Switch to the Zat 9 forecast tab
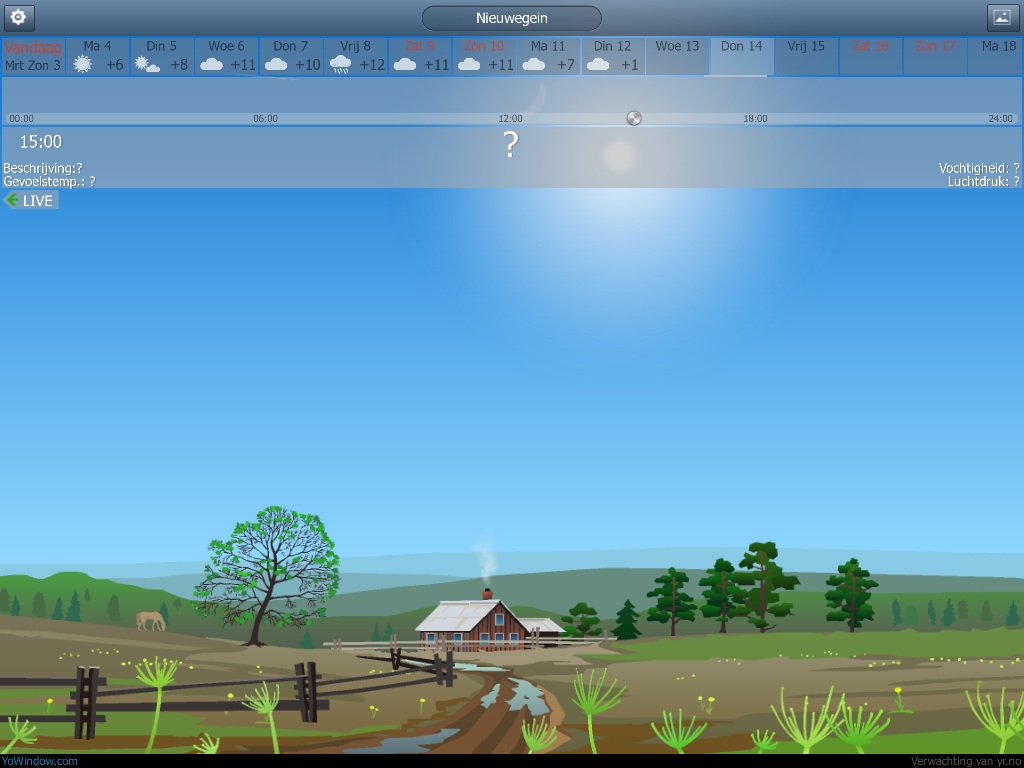Screen dimensions: 1024x768 point(420,56)
